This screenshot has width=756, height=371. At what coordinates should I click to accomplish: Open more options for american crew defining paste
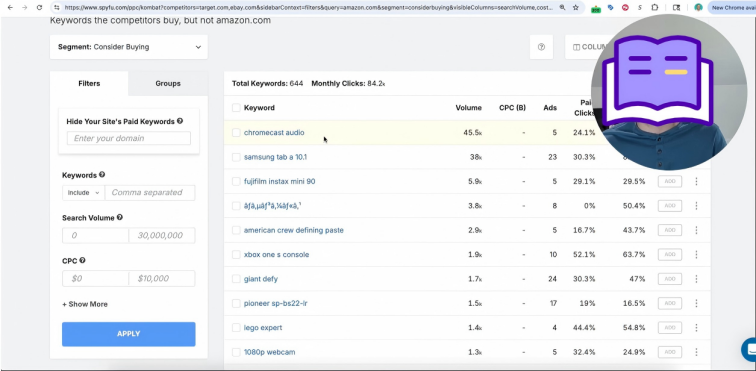696,230
